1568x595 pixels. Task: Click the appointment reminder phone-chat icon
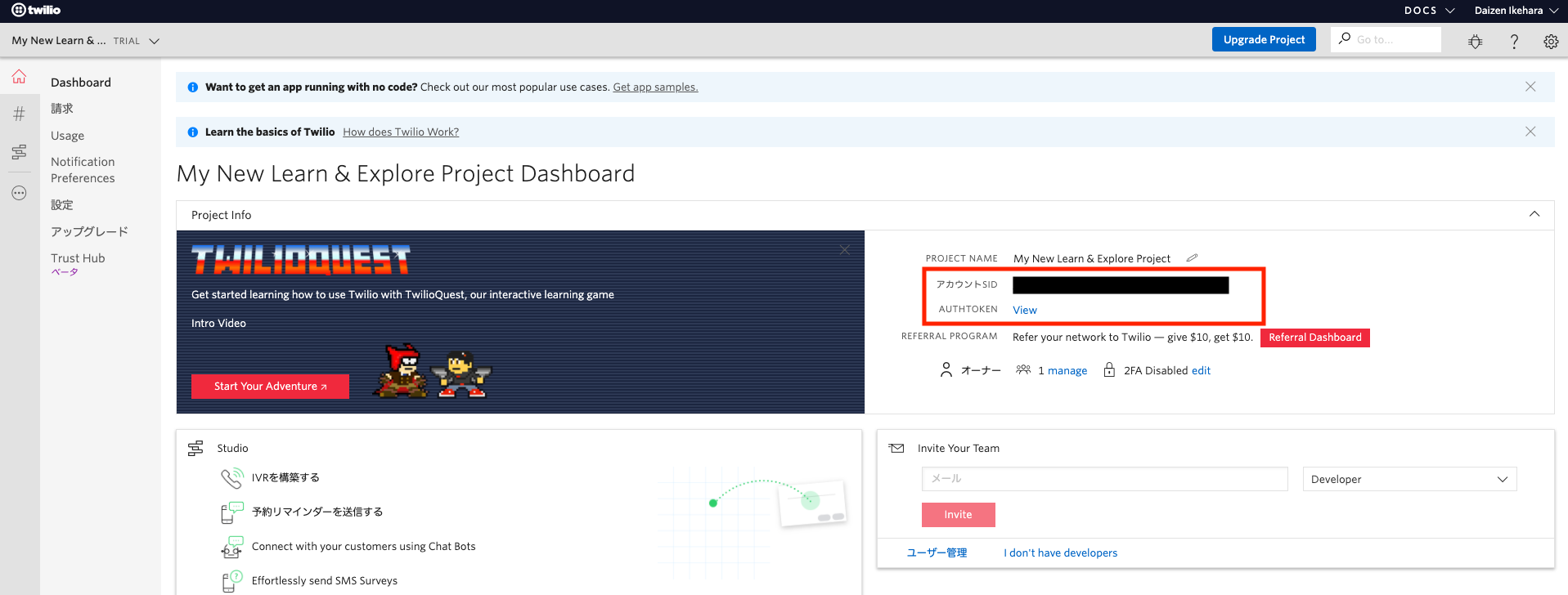click(231, 512)
